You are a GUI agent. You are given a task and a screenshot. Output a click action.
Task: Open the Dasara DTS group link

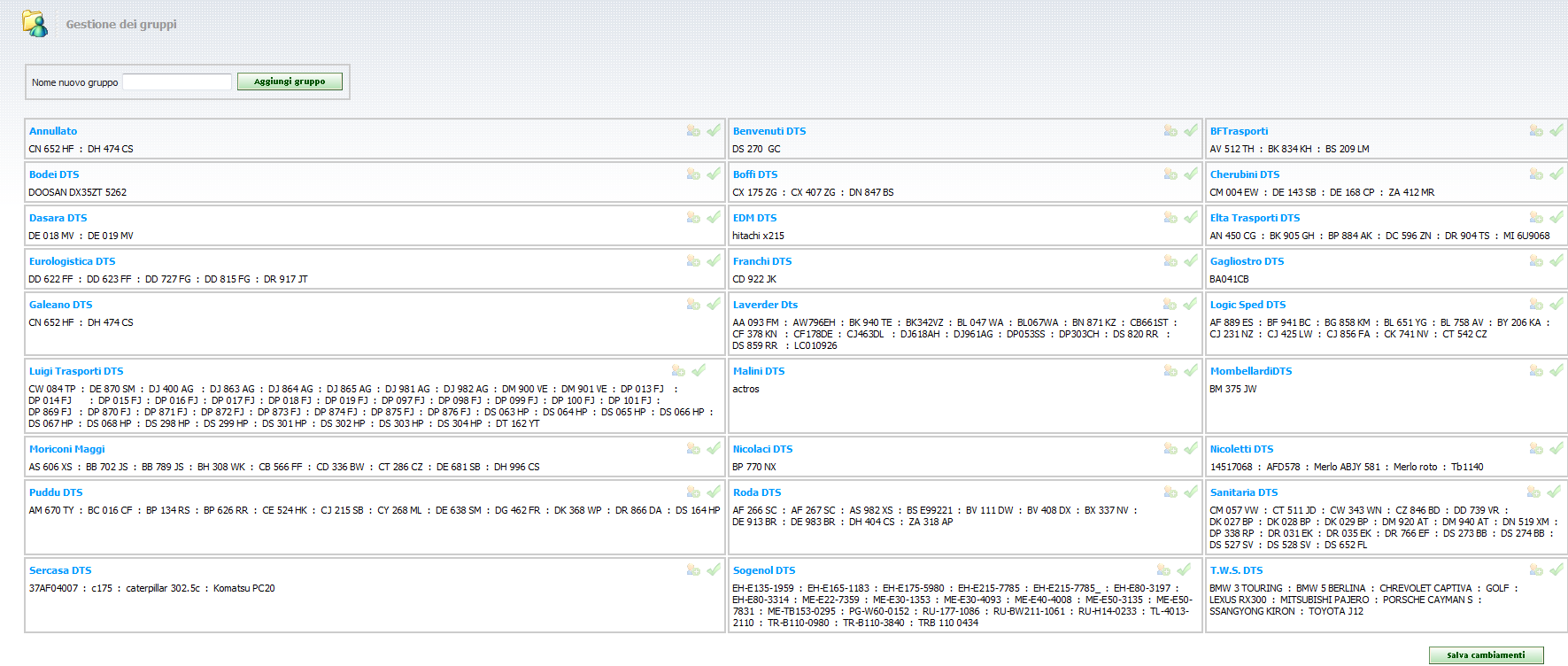click(58, 218)
